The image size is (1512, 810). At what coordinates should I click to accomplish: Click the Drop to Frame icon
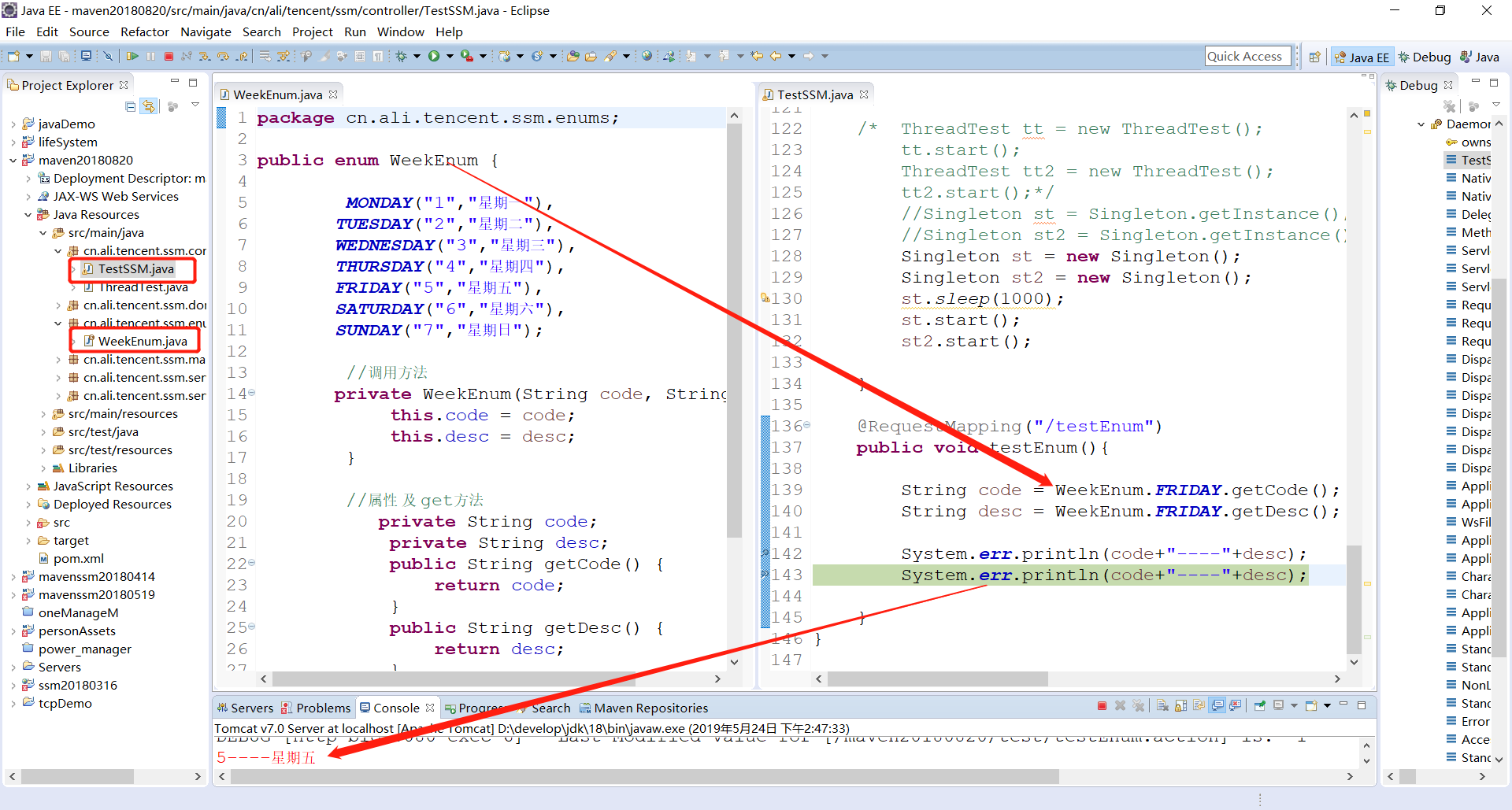tap(264, 56)
